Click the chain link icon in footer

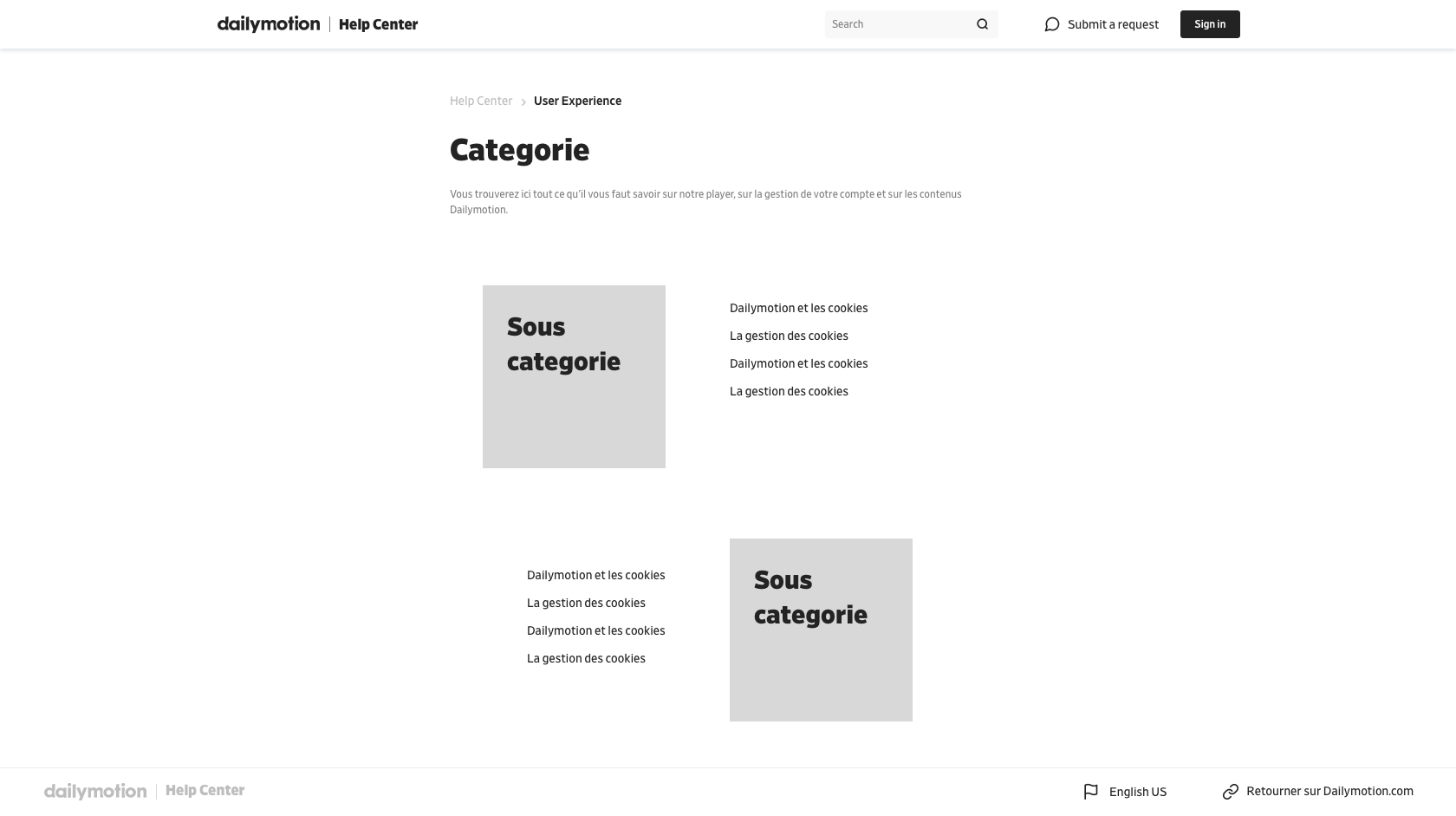point(1231,792)
